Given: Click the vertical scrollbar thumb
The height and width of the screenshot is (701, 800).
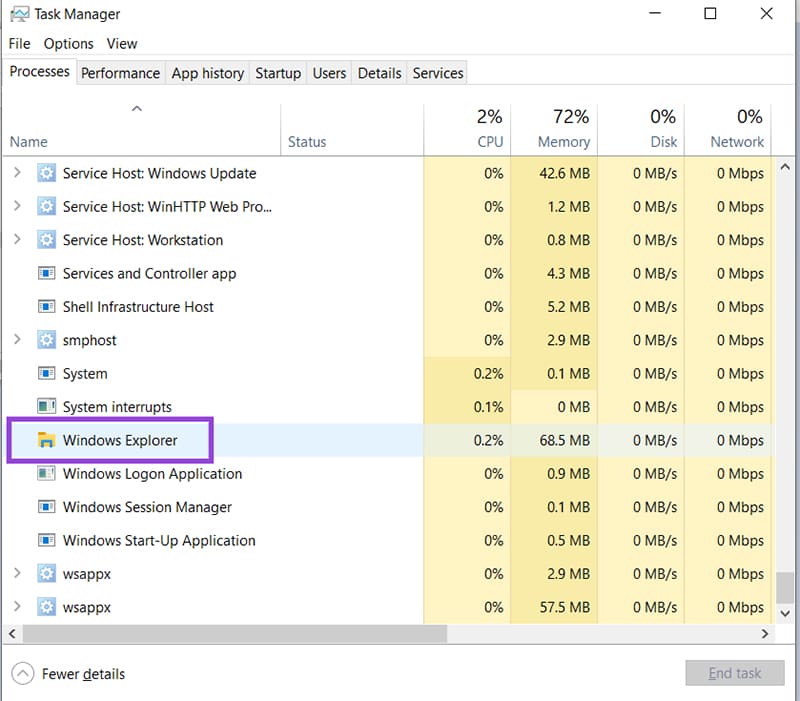Looking at the screenshot, I should click(x=785, y=587).
